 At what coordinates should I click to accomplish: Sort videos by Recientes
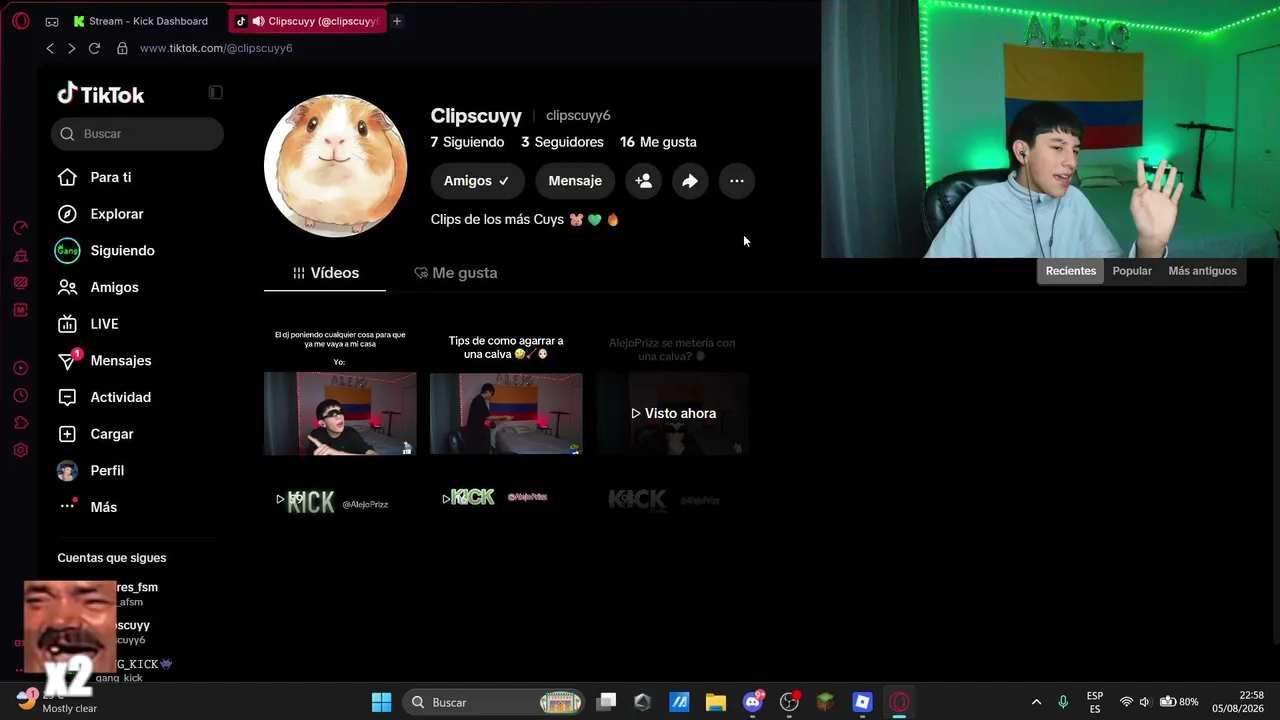pos(1070,271)
